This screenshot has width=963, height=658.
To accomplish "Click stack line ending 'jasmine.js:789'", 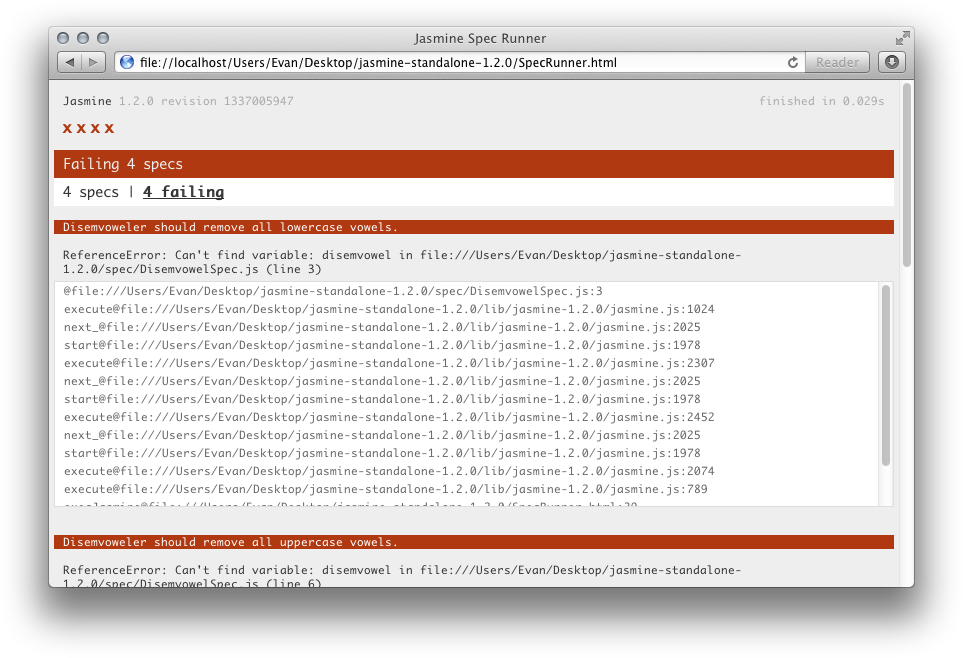I will [386, 489].
